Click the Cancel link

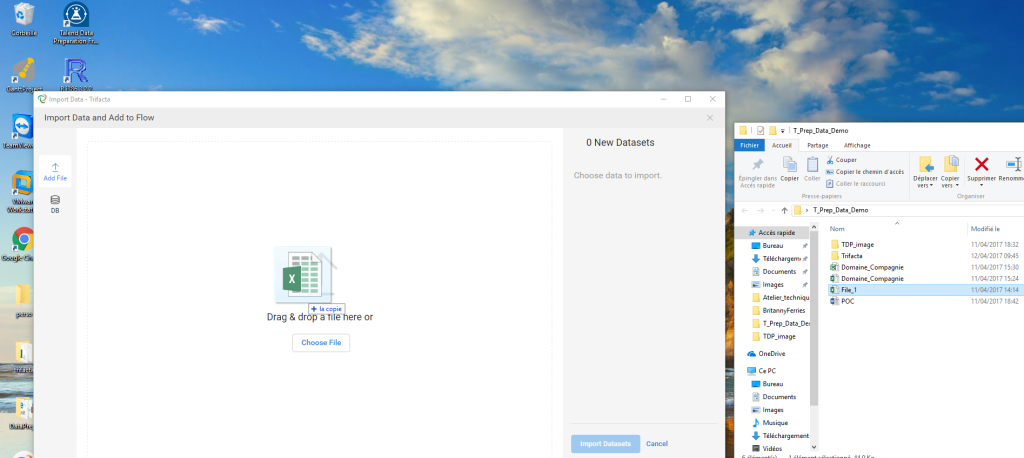click(657, 443)
